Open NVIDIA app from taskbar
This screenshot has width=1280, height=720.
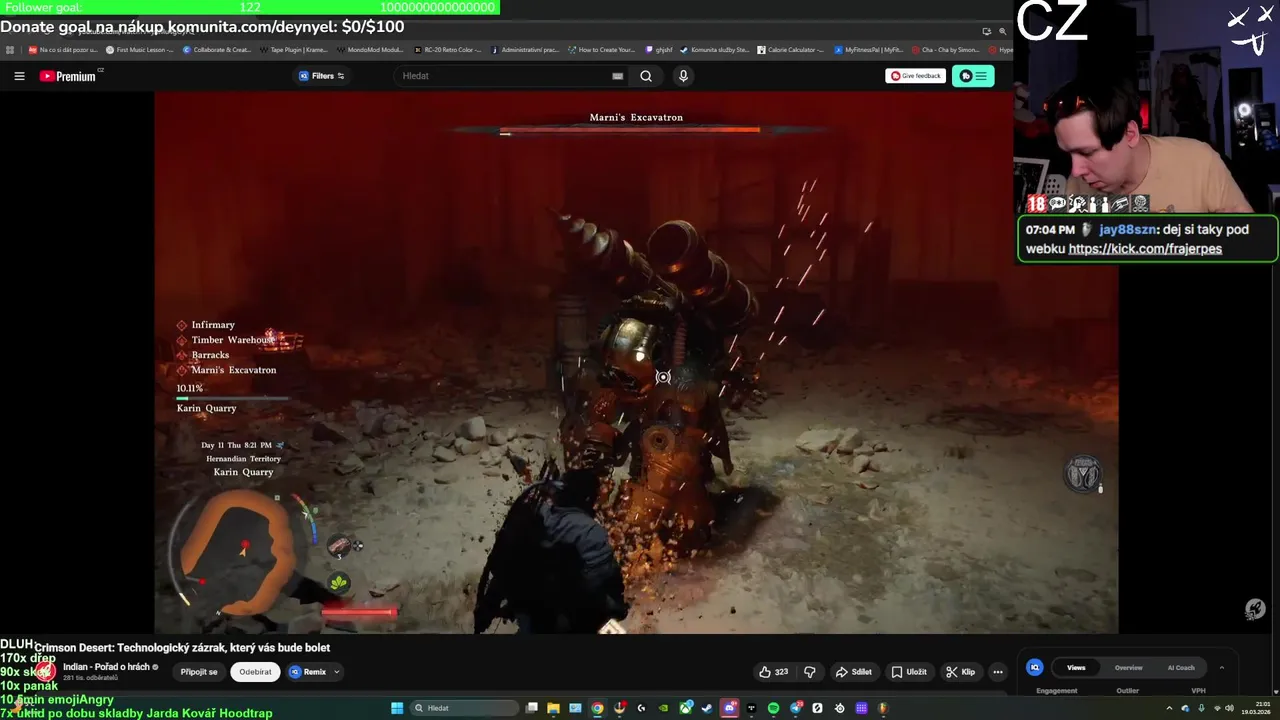pos(664,708)
